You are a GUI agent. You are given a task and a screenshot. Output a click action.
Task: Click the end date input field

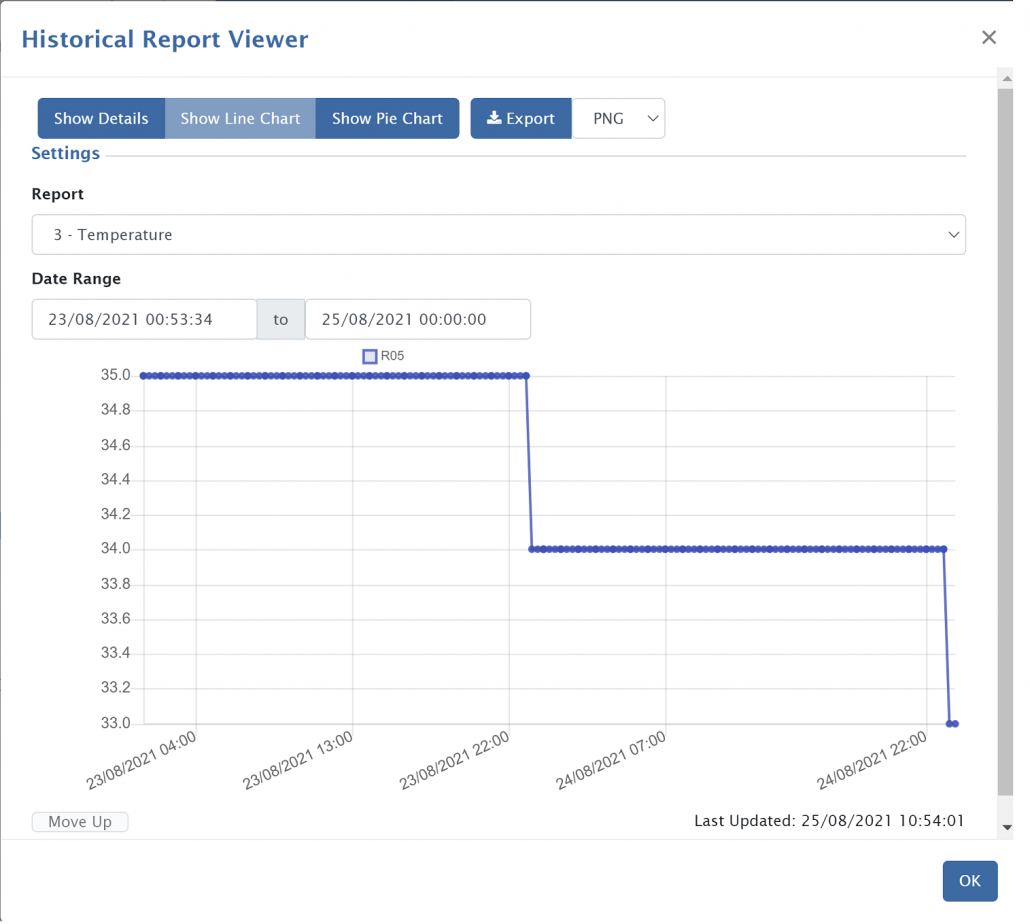coord(417,320)
